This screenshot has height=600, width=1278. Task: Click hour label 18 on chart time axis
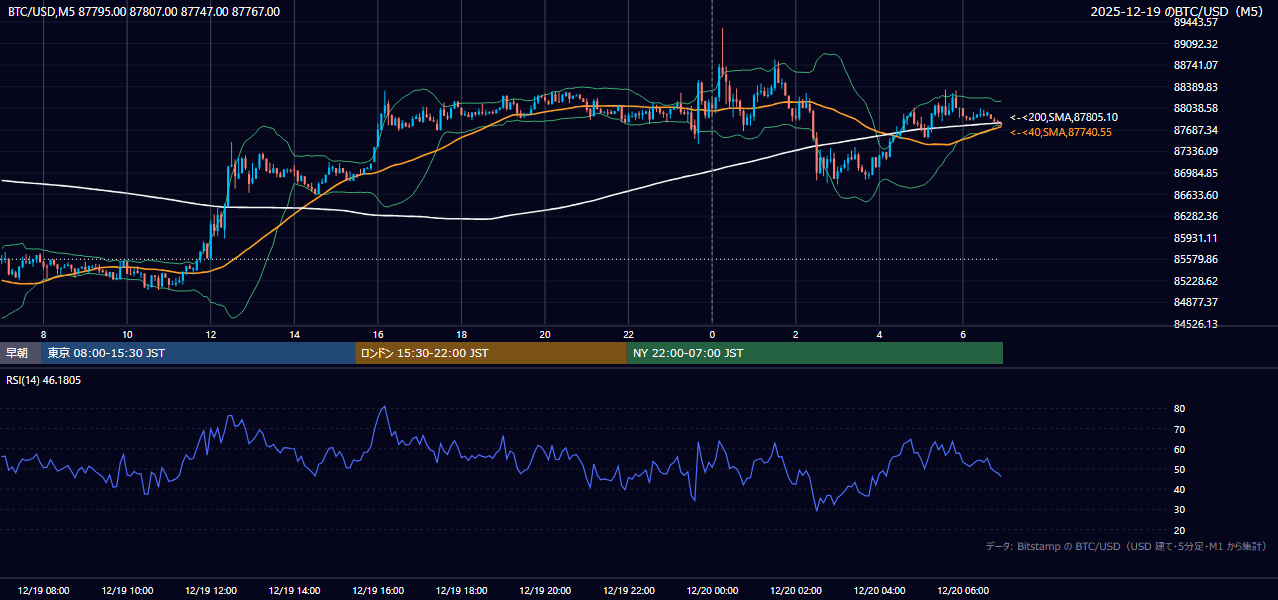461,334
